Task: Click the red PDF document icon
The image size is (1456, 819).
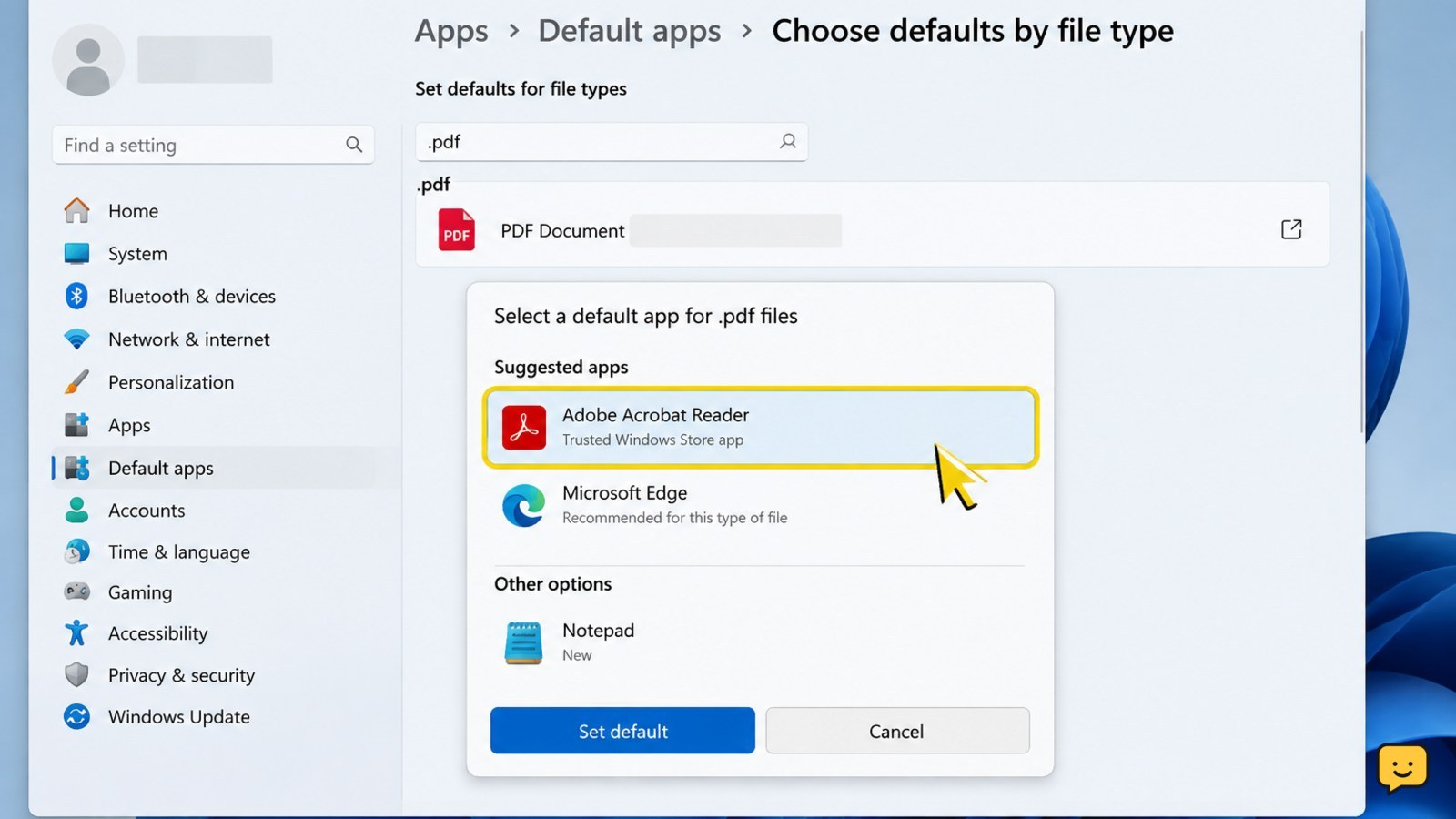Action: 456,230
